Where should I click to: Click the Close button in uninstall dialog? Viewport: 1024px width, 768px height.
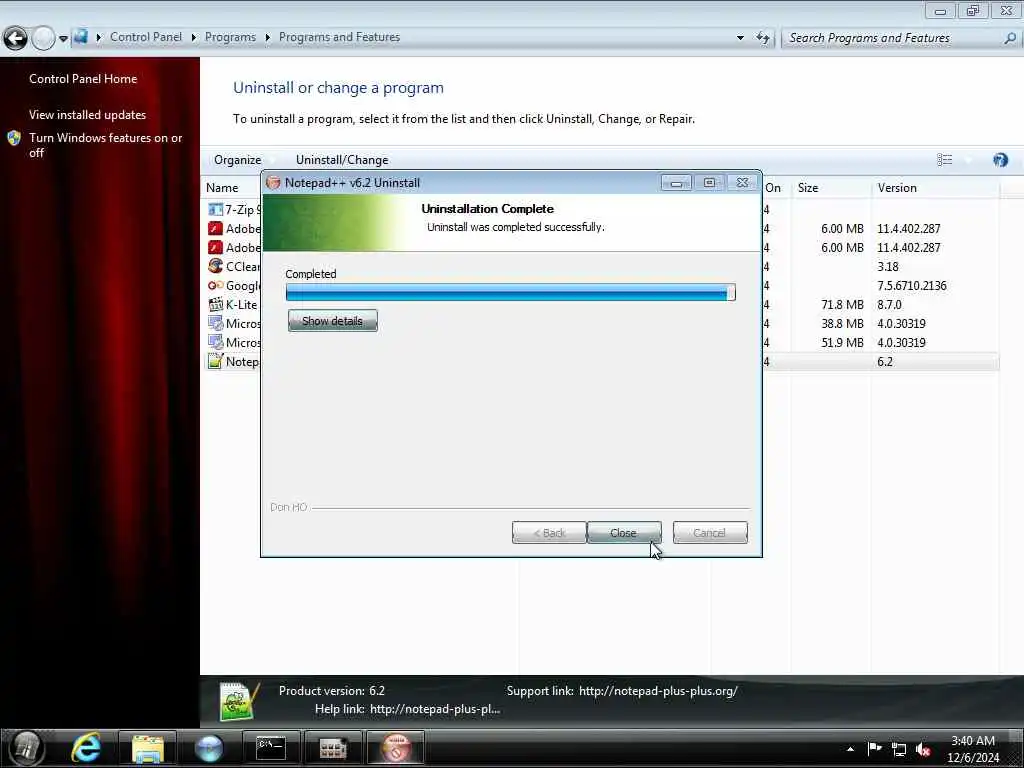[624, 533]
